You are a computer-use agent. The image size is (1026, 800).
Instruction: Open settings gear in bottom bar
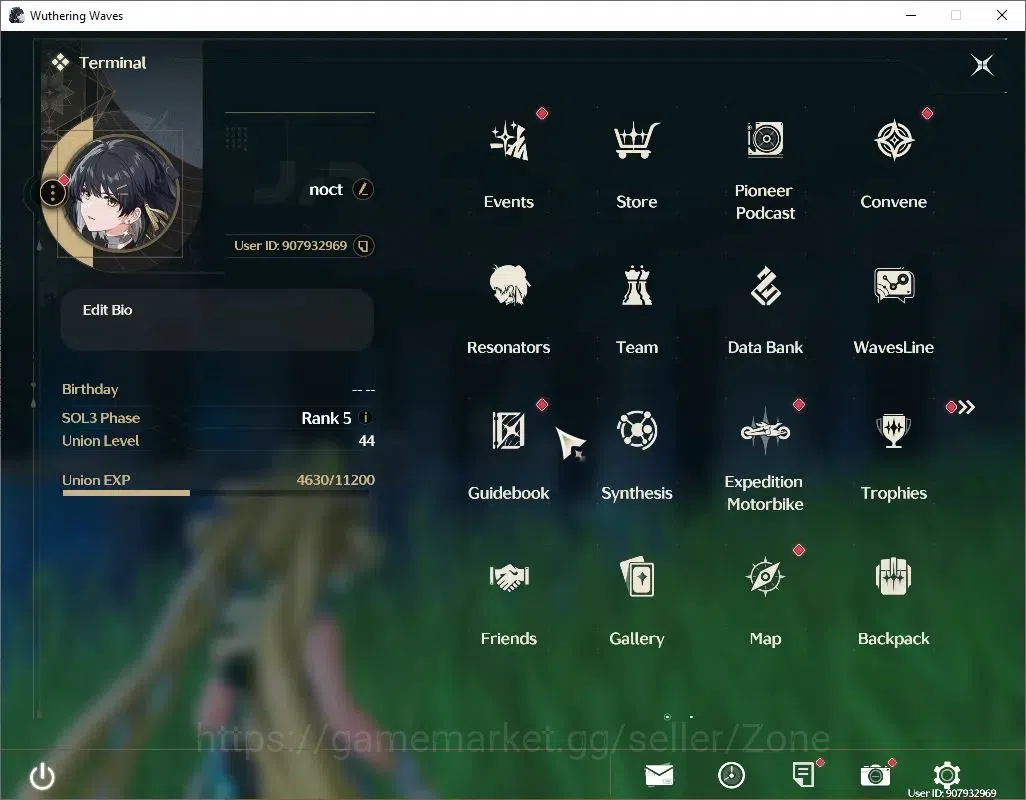pyautogui.click(x=946, y=775)
